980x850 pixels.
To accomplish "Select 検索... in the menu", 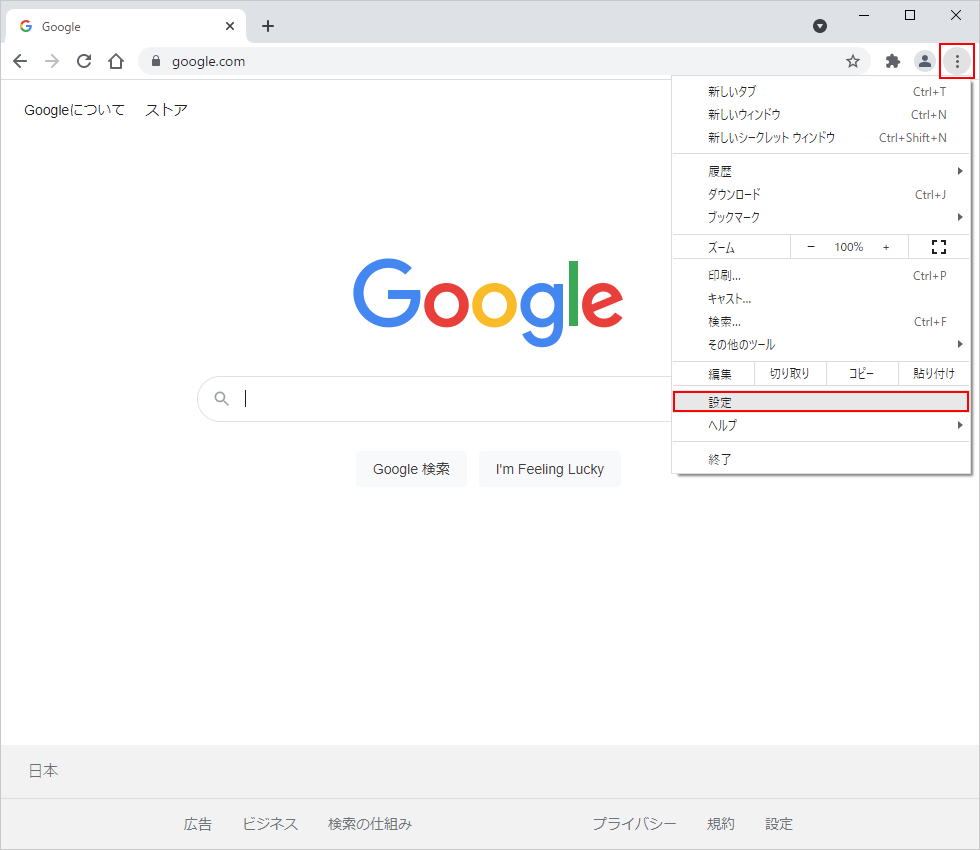I will pos(821,322).
